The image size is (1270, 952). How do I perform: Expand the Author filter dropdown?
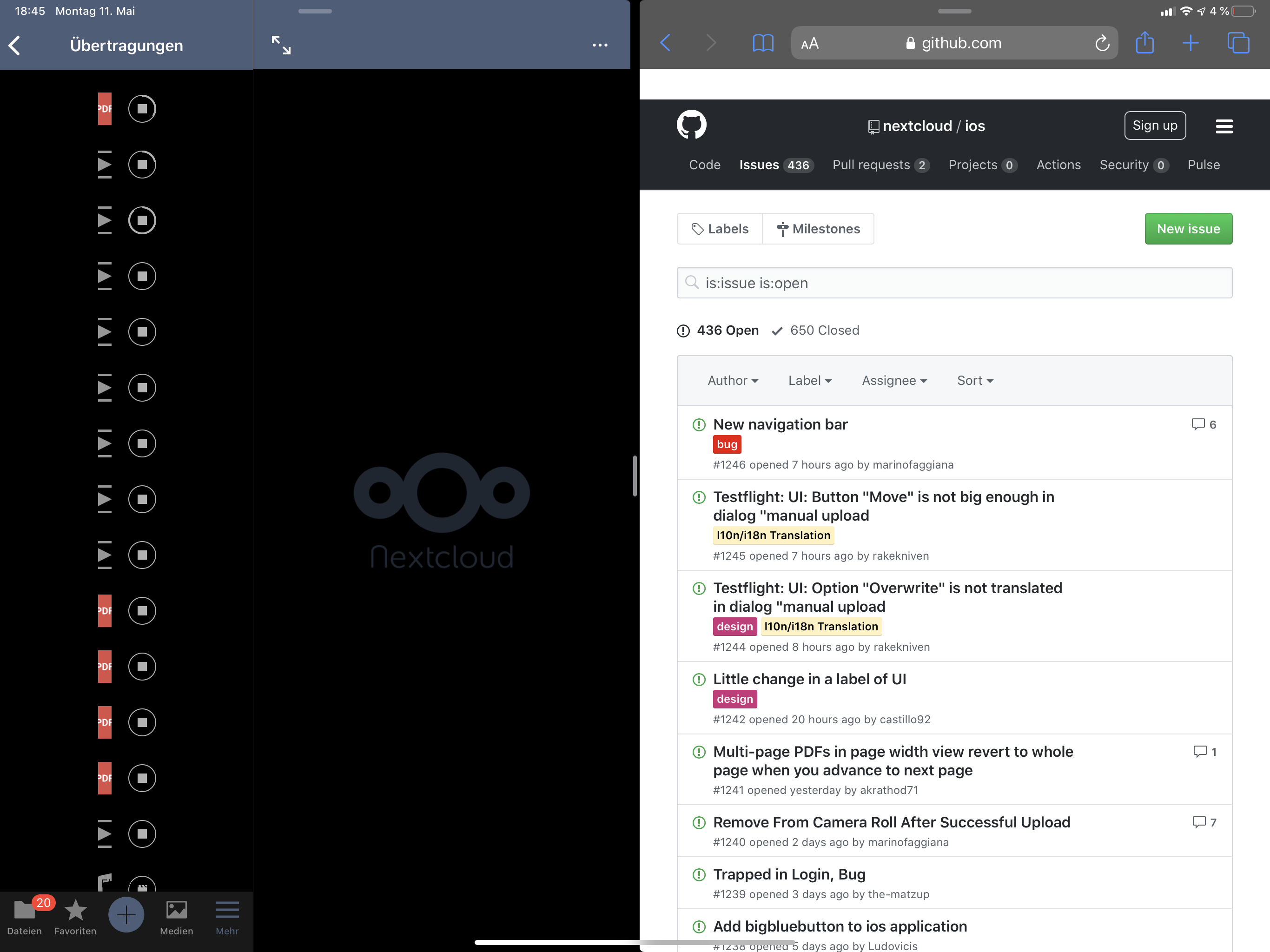coord(733,380)
